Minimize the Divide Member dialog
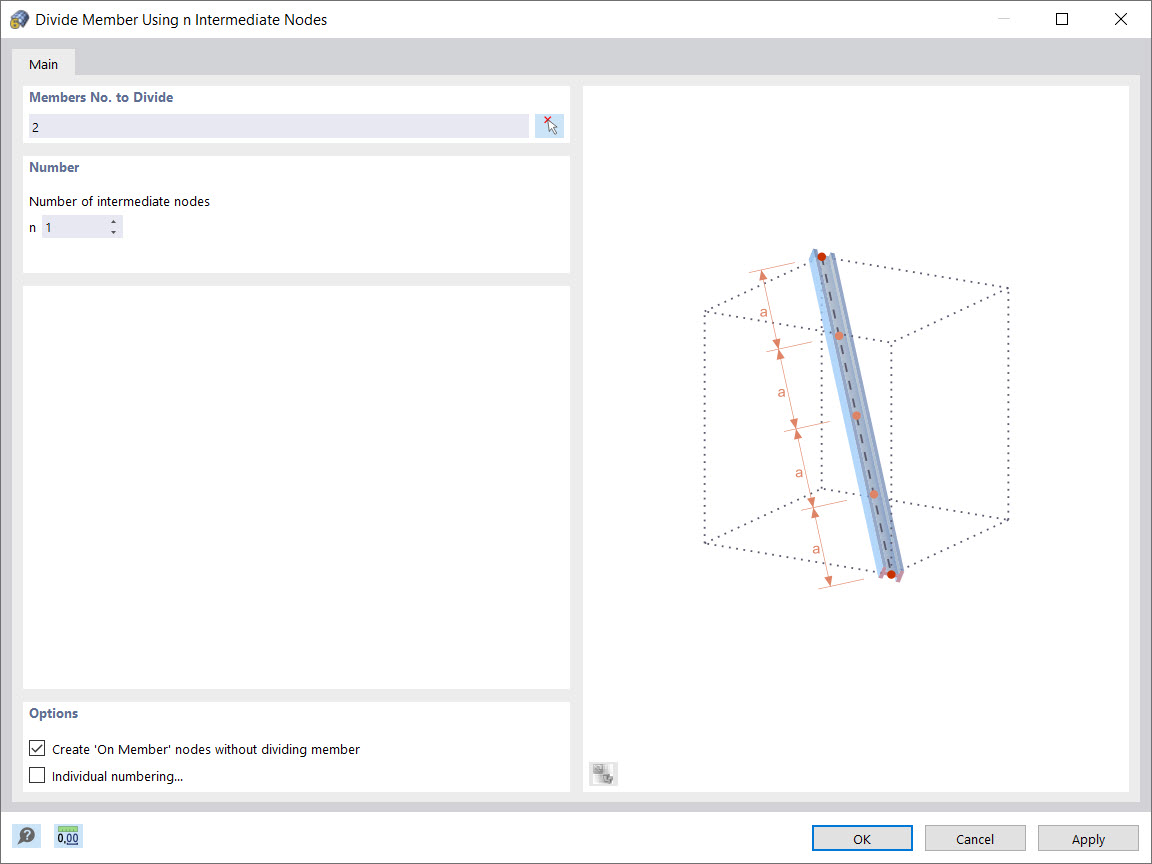The width and height of the screenshot is (1152, 864). tap(1002, 18)
